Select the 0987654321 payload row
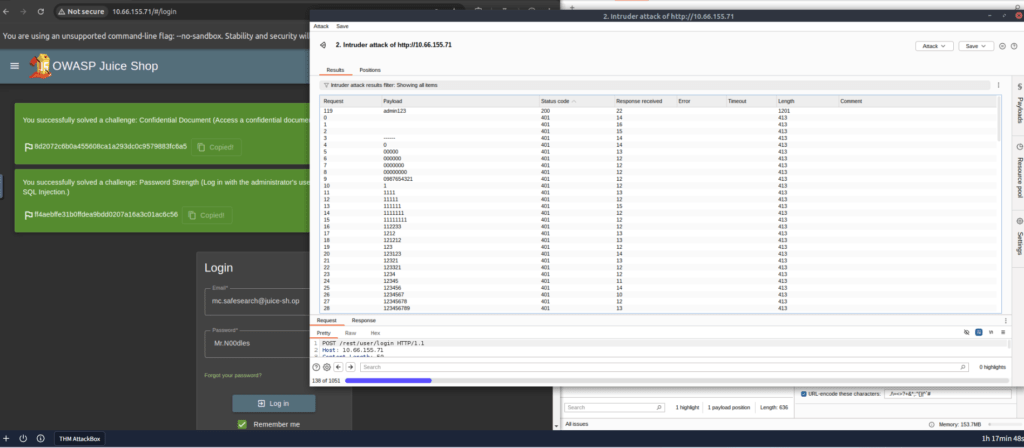1024x448 pixels. [x=657, y=179]
